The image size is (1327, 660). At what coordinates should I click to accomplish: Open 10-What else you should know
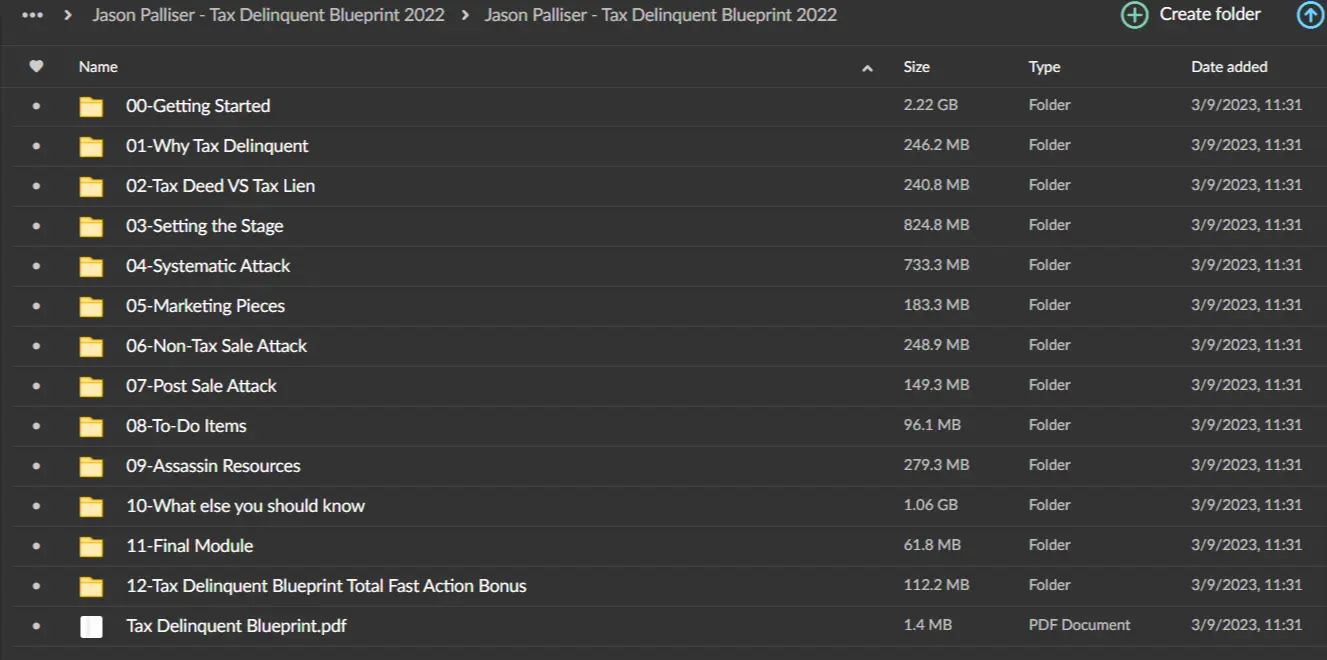[x=245, y=506]
